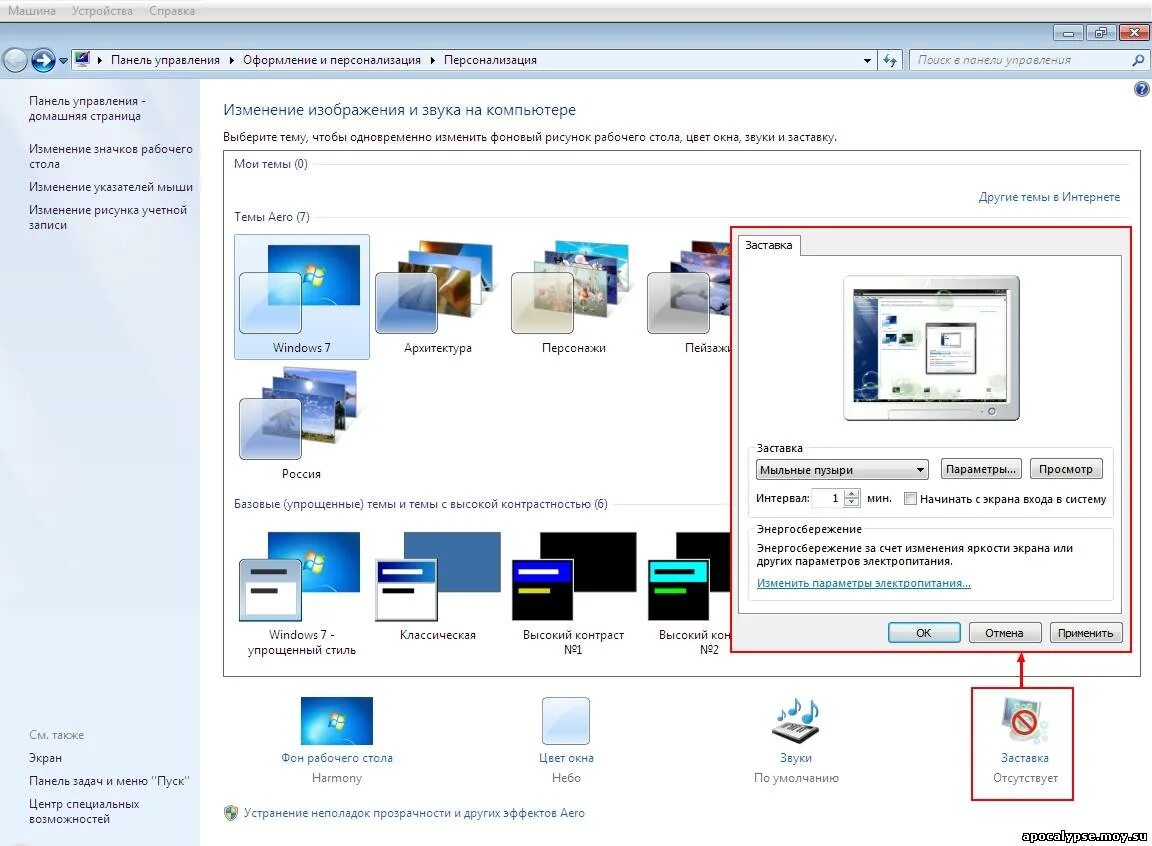Click the control panel icon in address bar

click(82, 59)
